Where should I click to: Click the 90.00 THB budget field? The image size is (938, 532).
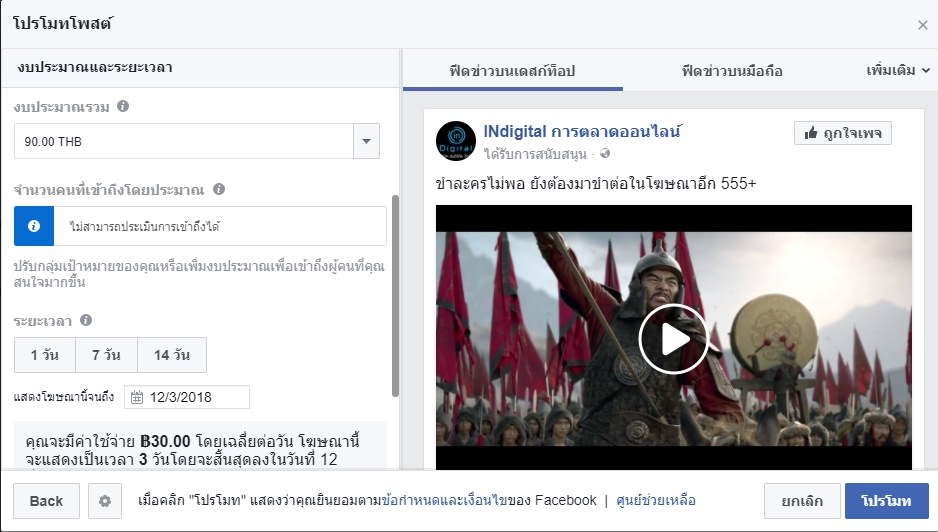pyautogui.click(x=184, y=141)
